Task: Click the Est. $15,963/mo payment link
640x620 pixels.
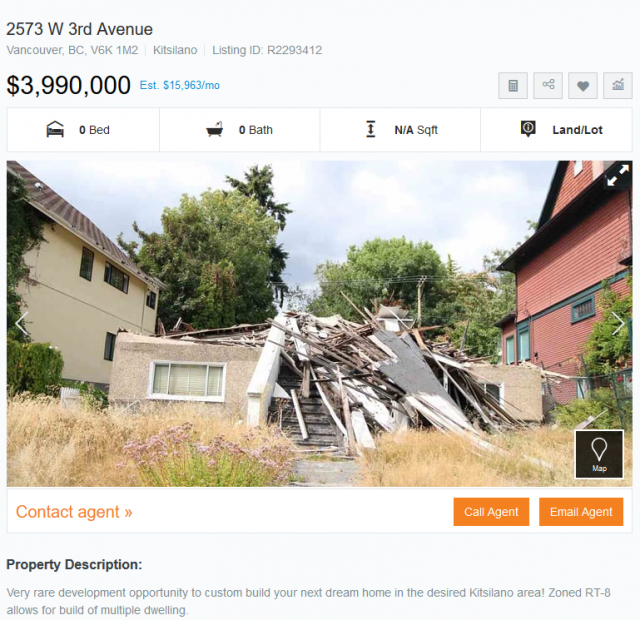Action: [x=180, y=85]
